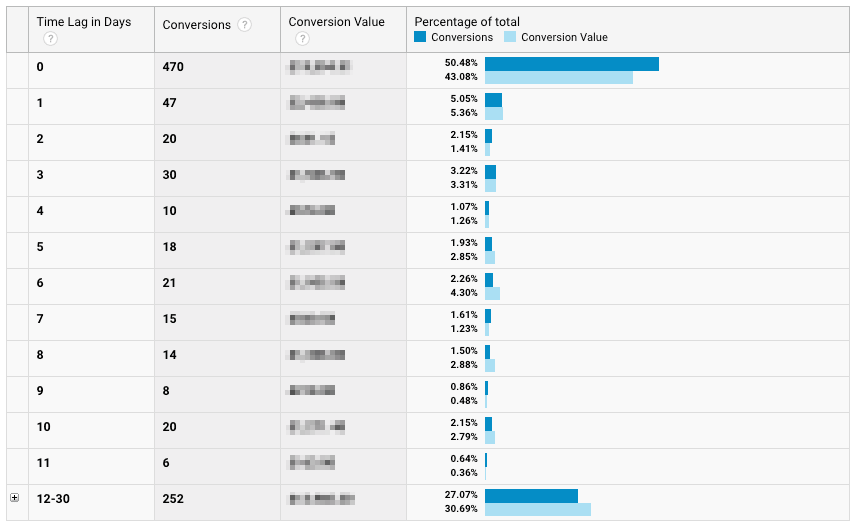Expand the 12-30 days row

15,497
